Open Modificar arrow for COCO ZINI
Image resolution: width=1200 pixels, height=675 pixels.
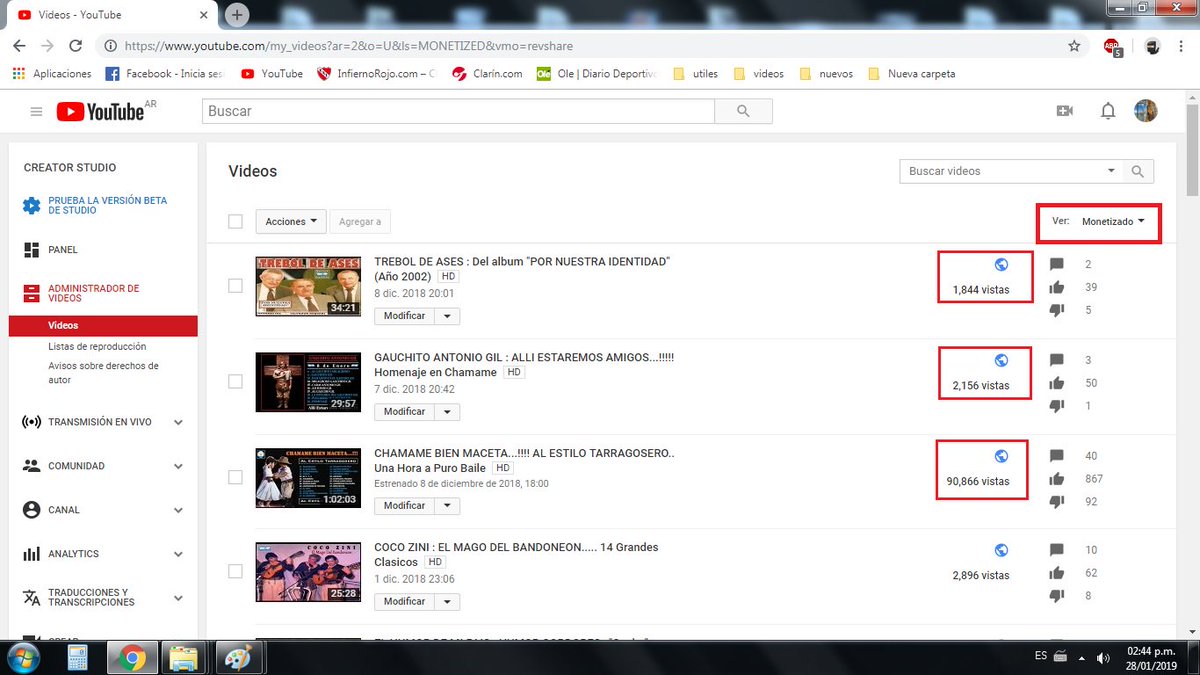pyautogui.click(x=447, y=602)
